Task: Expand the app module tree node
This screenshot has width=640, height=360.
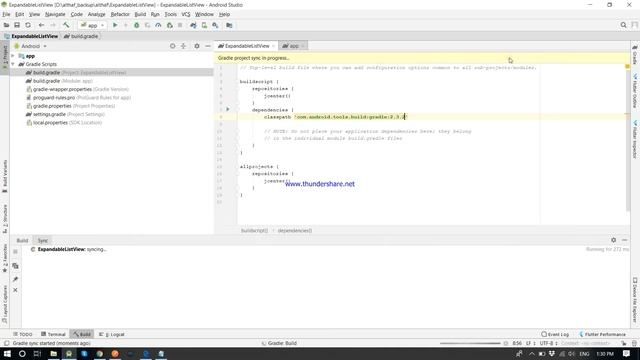Action: (13, 56)
